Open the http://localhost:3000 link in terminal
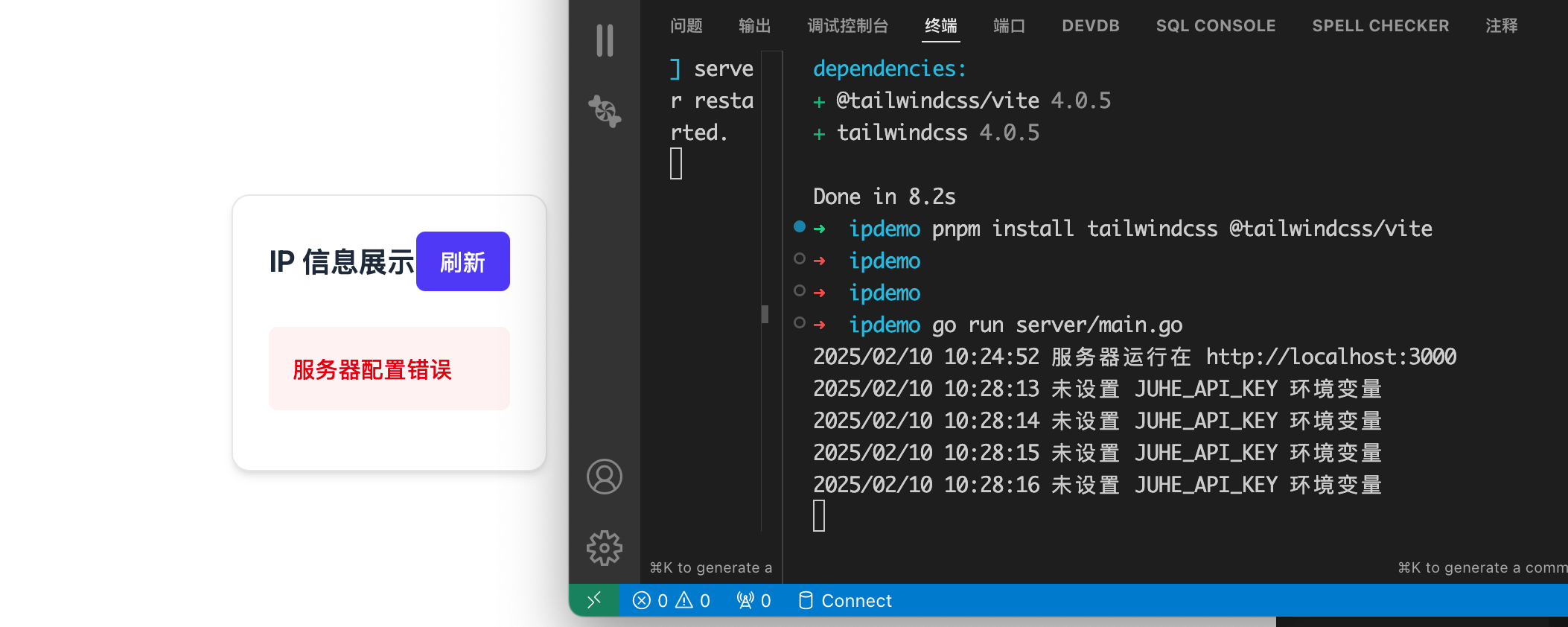 [1330, 357]
